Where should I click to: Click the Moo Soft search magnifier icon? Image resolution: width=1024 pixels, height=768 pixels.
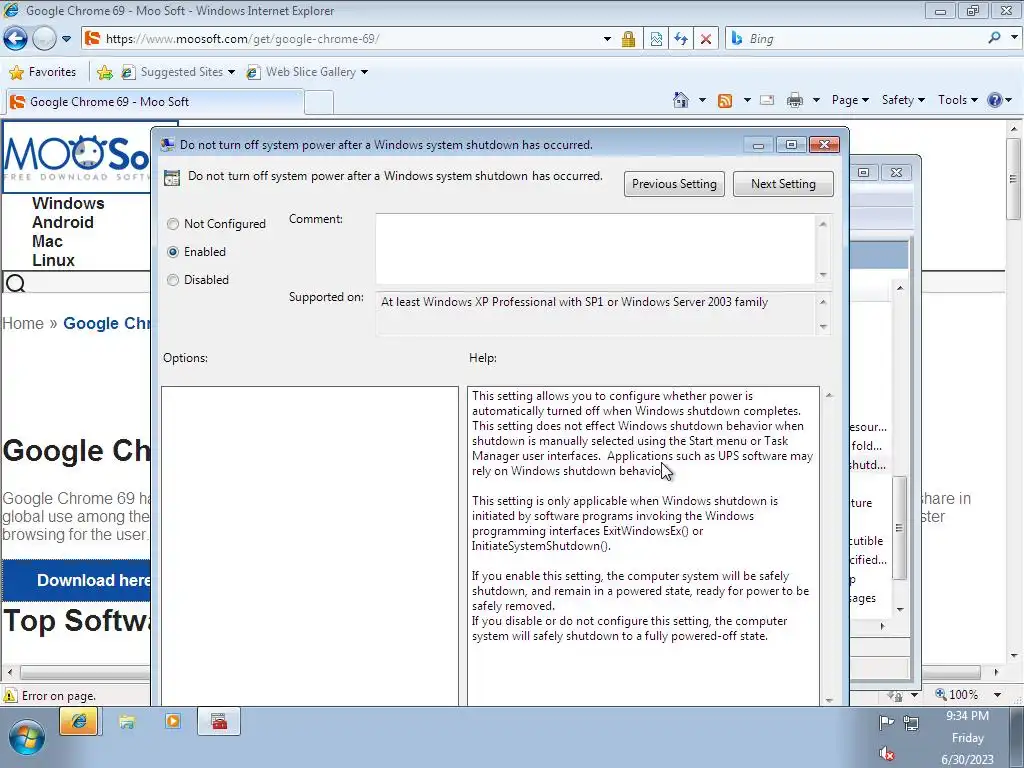click(15, 283)
